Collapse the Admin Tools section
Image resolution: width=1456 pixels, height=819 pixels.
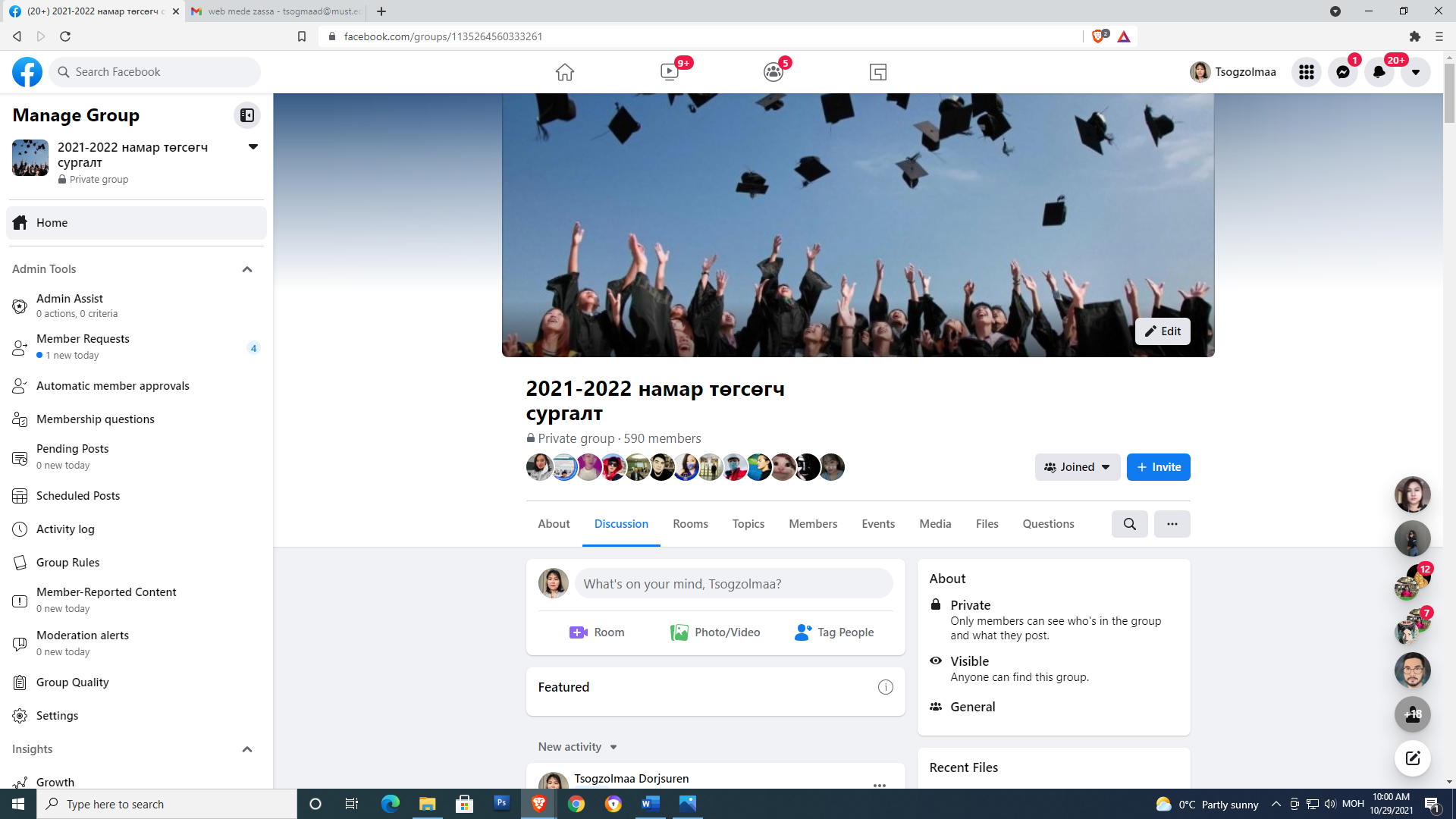(247, 269)
